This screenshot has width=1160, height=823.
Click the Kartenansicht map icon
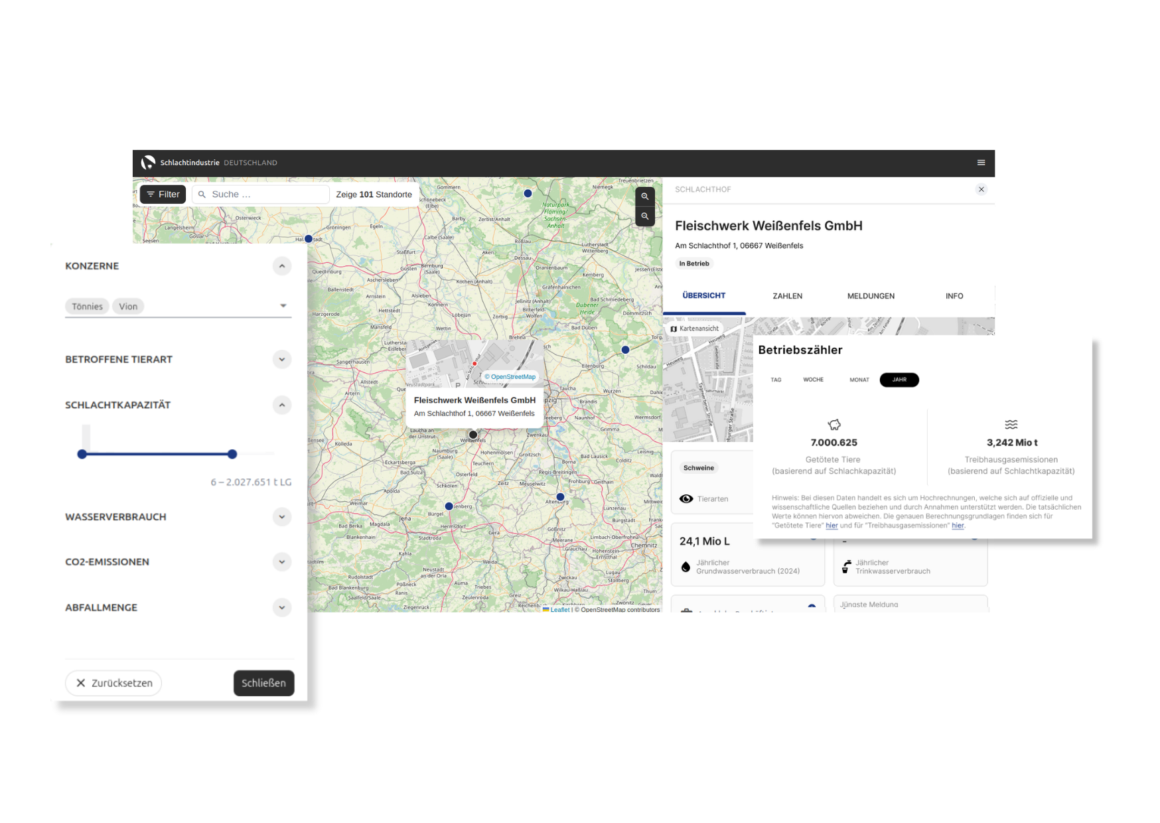[675, 328]
